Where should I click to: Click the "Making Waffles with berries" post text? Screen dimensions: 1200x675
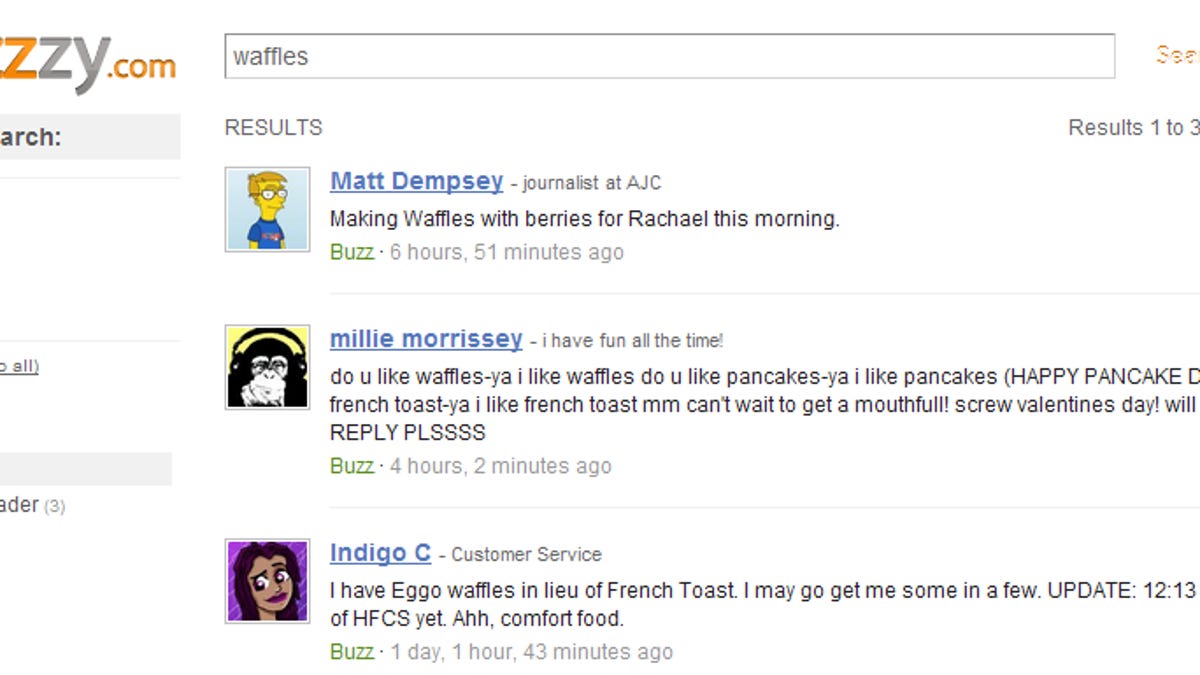pyautogui.click(x=584, y=219)
